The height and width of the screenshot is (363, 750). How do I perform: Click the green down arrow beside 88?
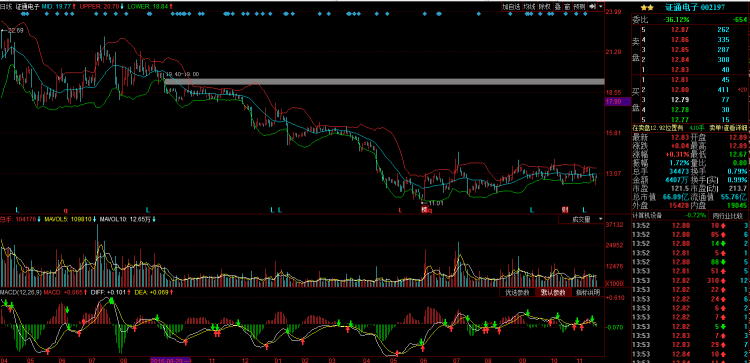coord(722,262)
